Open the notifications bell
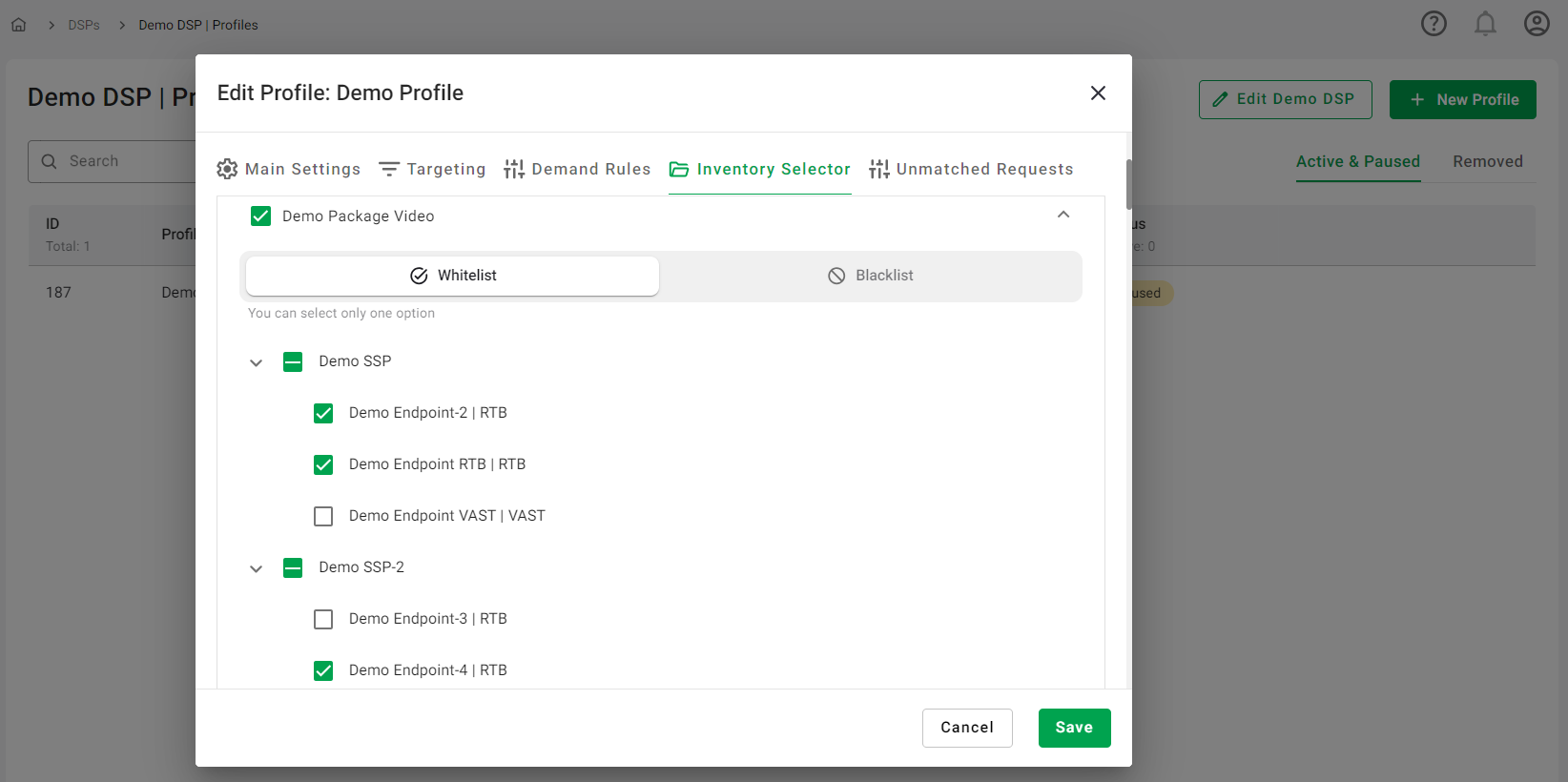 coord(1485,23)
